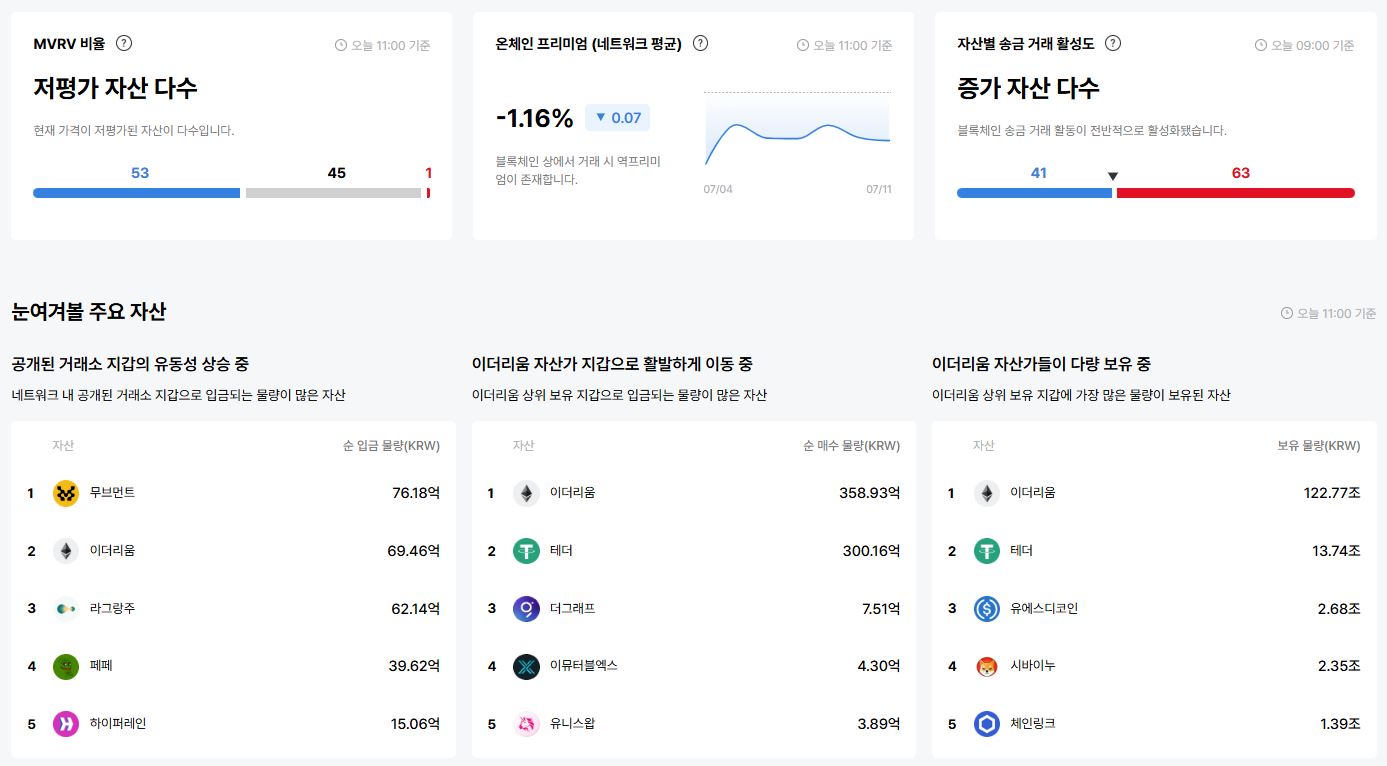Click clock icon in the MVRV 비율 card

tap(340, 45)
